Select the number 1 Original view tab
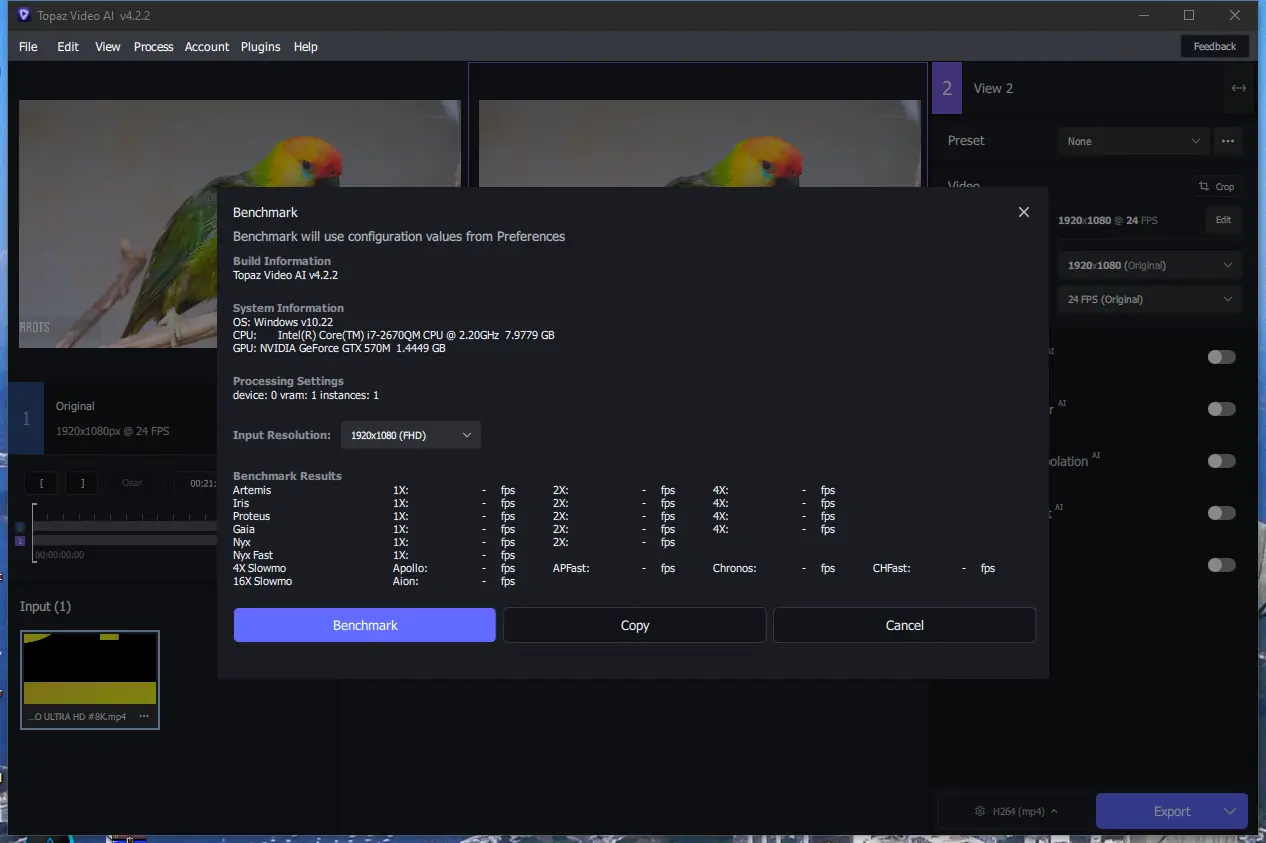This screenshot has width=1266, height=843. (26, 418)
